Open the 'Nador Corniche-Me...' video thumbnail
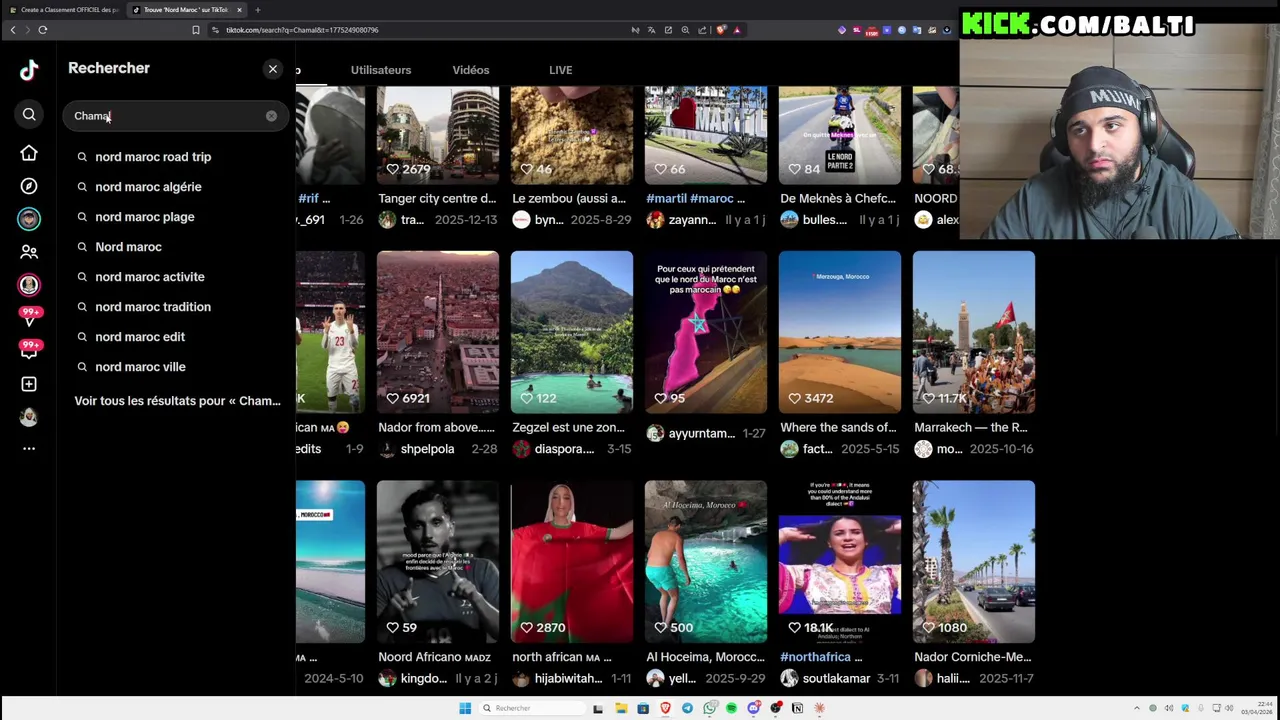The width and height of the screenshot is (1280, 720). tap(974, 562)
